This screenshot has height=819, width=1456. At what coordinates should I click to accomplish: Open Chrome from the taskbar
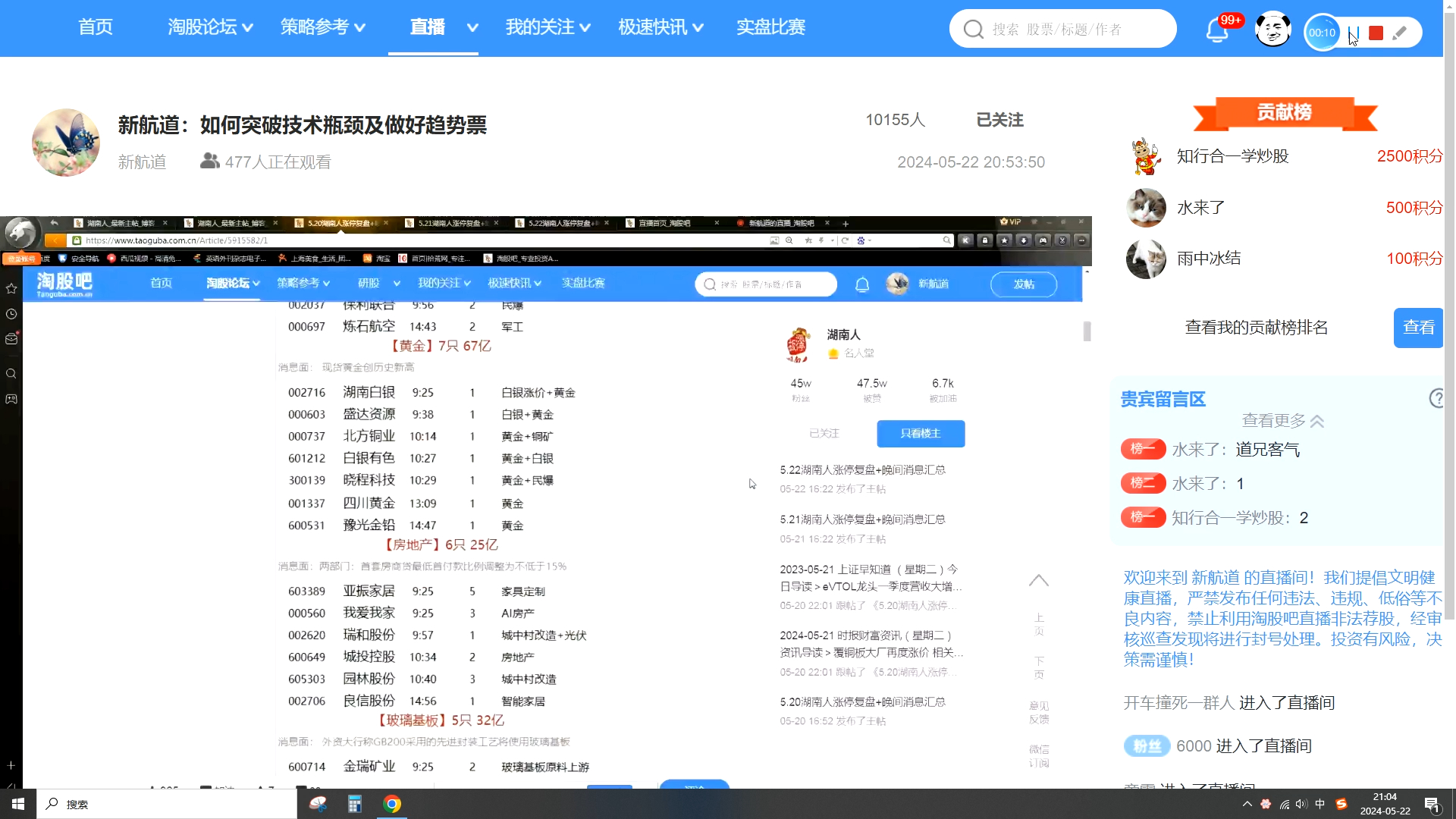[392, 804]
